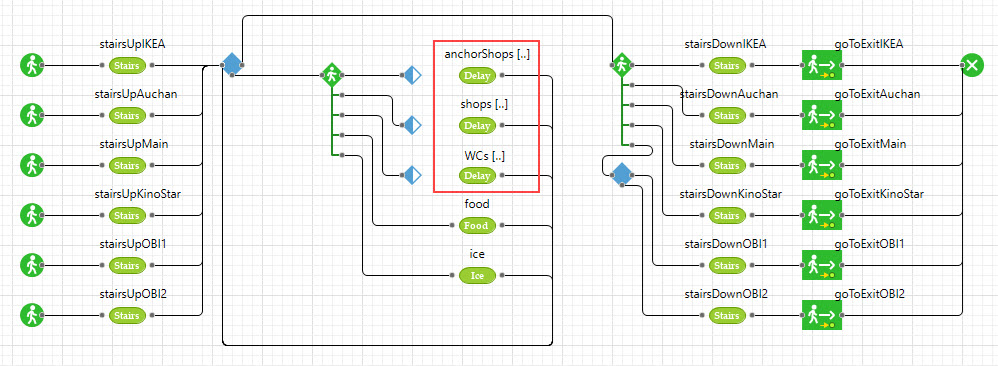Click the blue diamond left of stairsDownKinoStar

point(621,174)
